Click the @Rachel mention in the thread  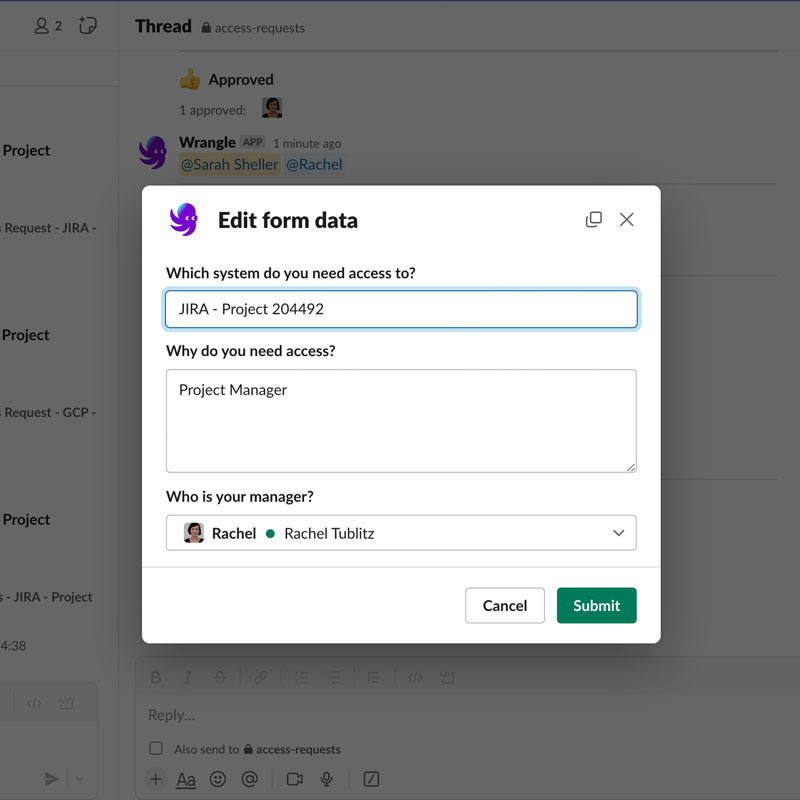point(314,164)
